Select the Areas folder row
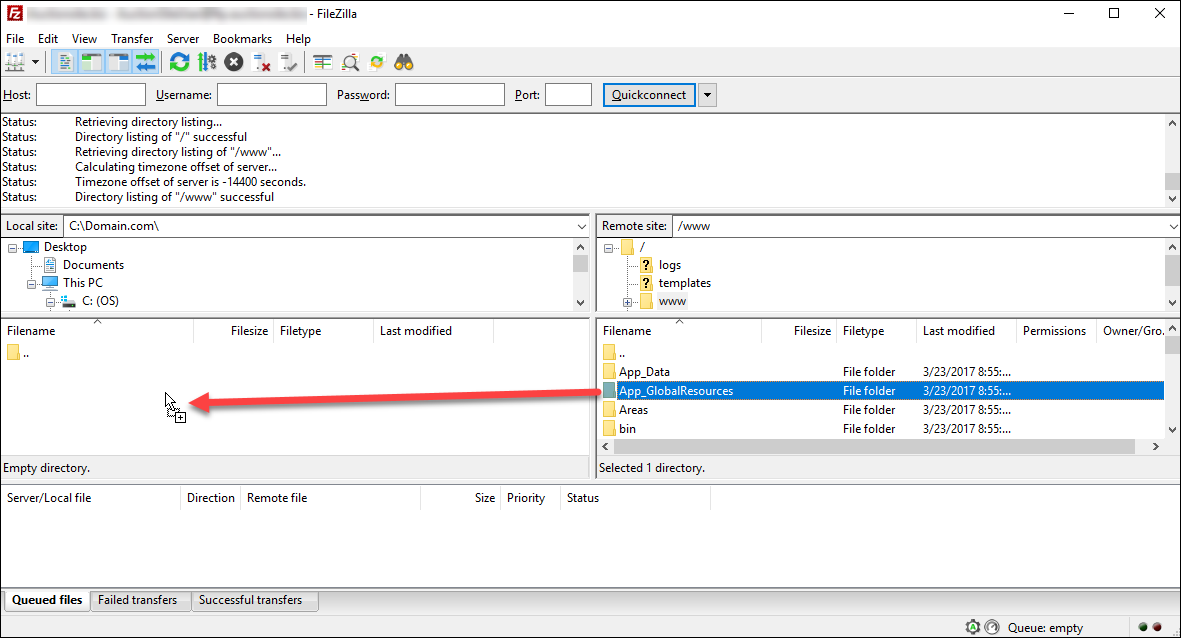Viewport: 1181px width, 638px height. click(x=882, y=410)
